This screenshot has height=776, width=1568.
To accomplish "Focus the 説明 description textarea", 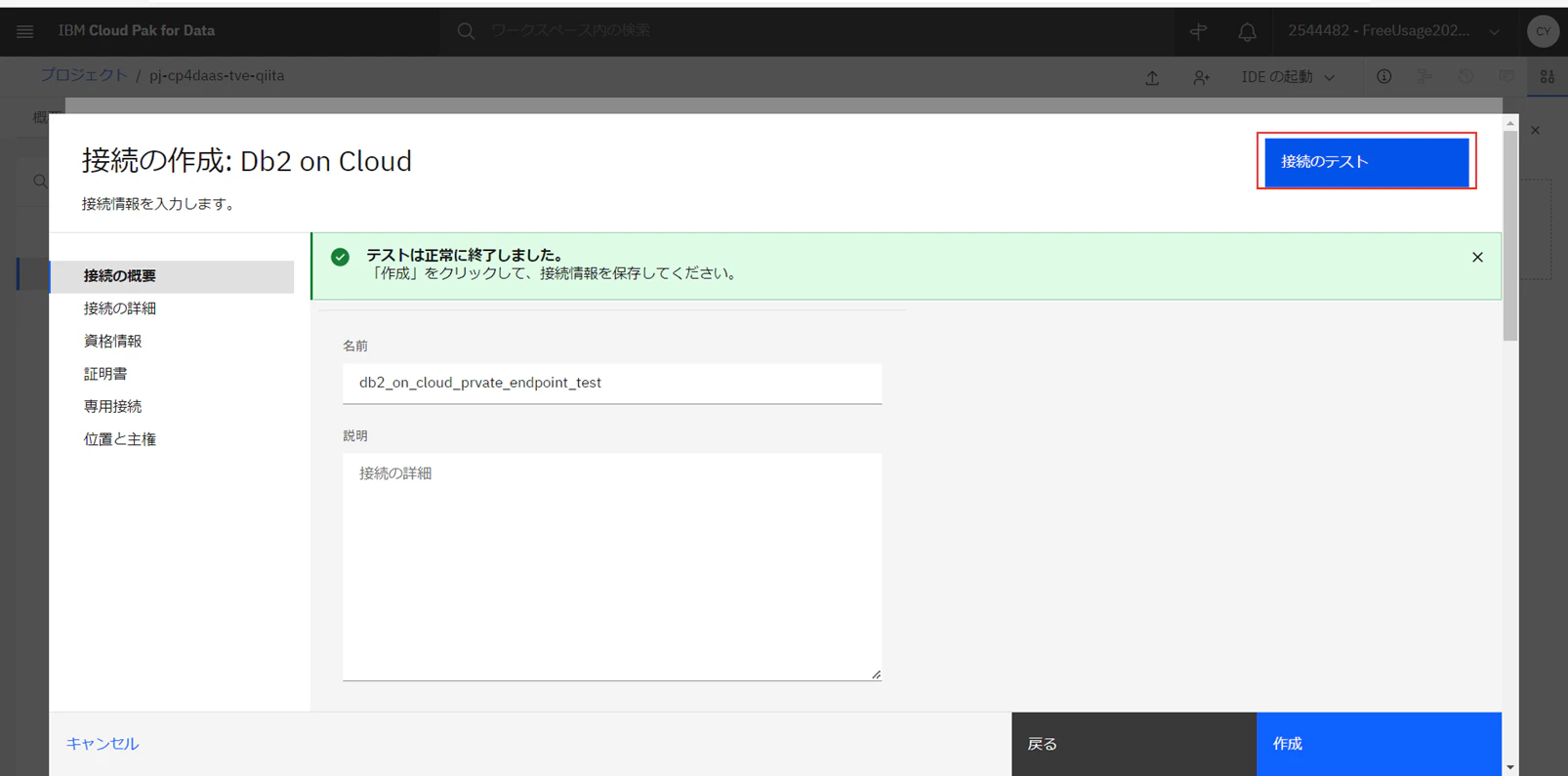I will pyautogui.click(x=612, y=567).
